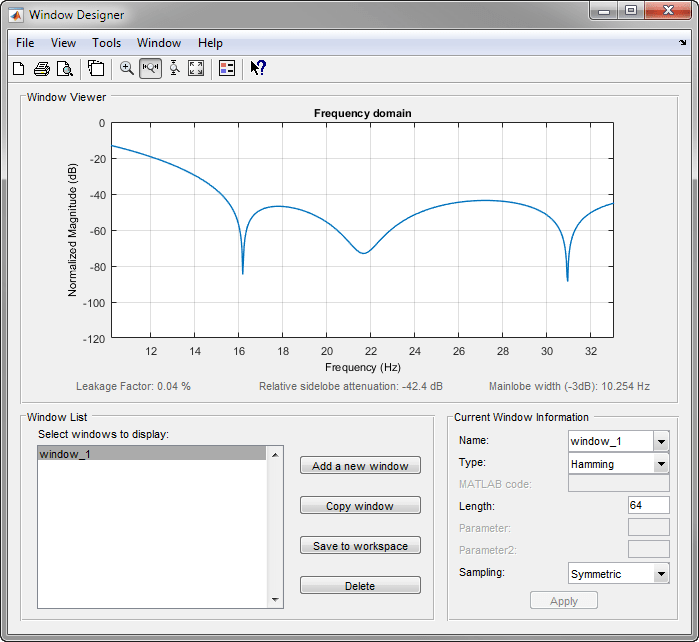Click the MATLAB code field
This screenshot has height=642, width=699.
(x=619, y=483)
